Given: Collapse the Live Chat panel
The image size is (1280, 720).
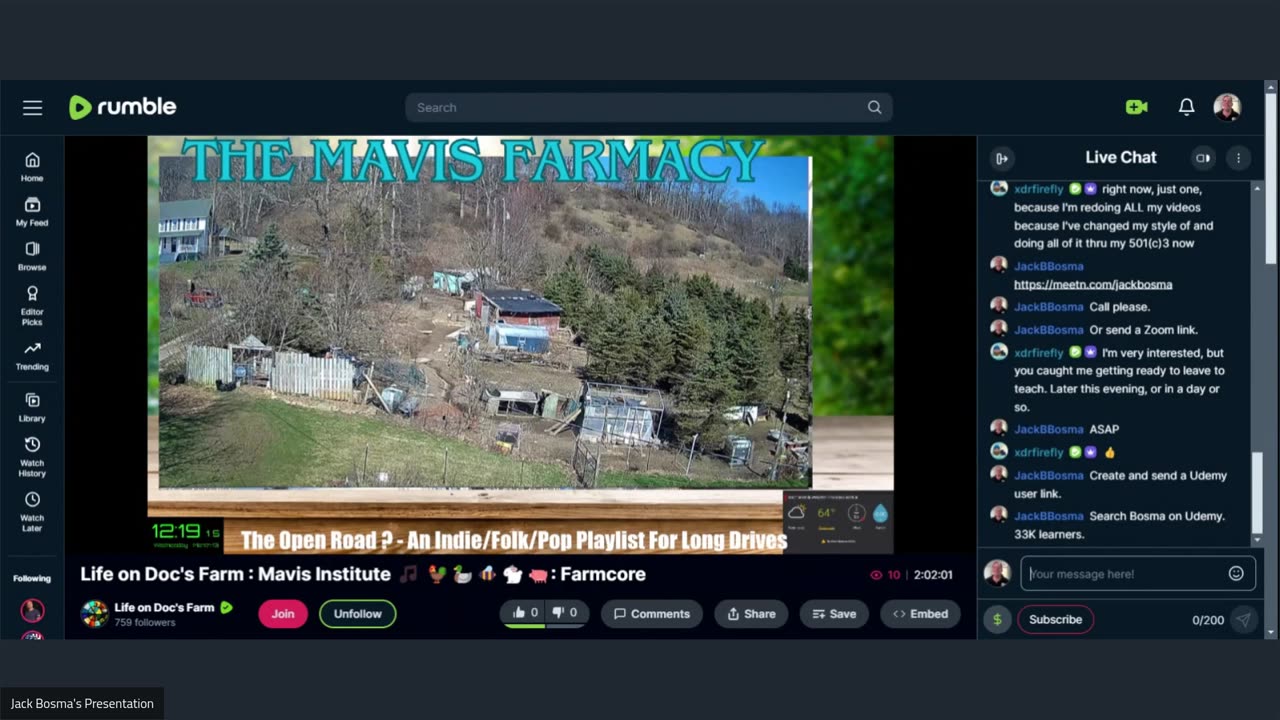Looking at the screenshot, I should click(x=1001, y=158).
